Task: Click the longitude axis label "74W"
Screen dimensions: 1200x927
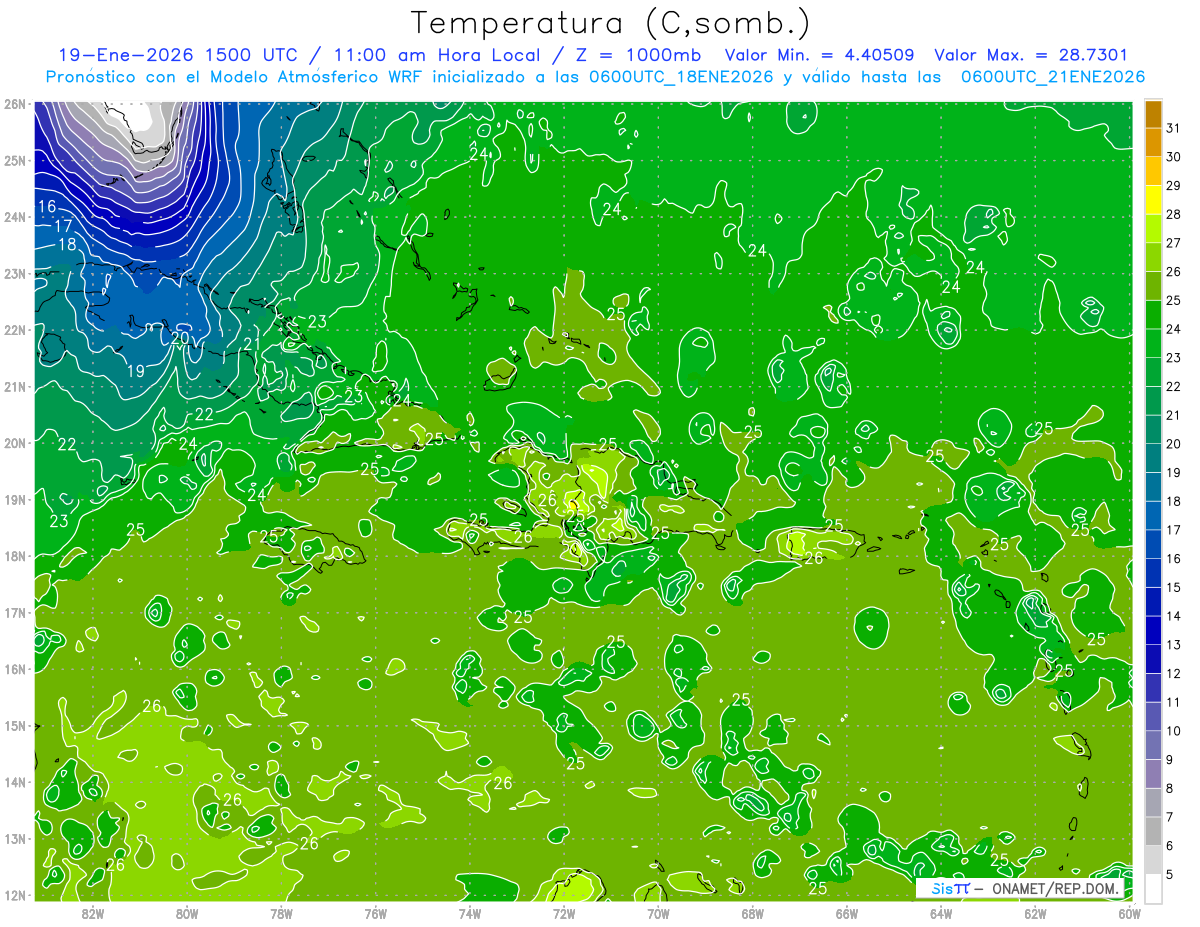Action: [x=470, y=914]
